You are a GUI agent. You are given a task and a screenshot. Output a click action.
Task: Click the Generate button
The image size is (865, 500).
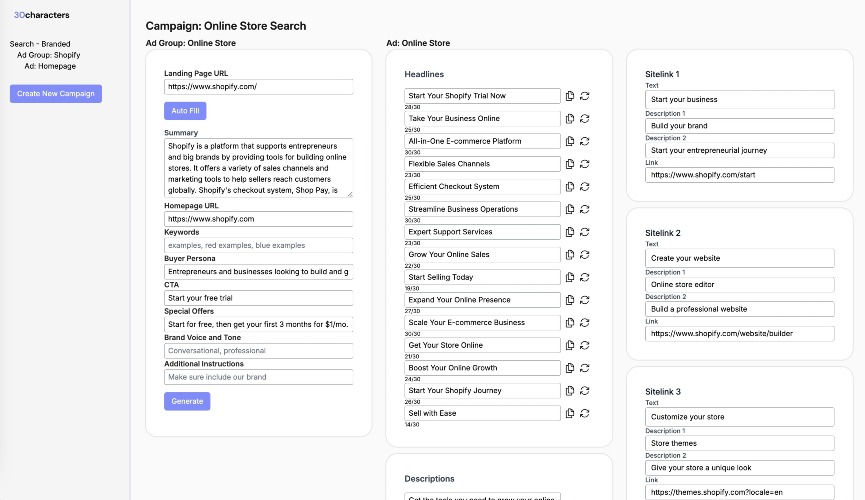tap(187, 401)
